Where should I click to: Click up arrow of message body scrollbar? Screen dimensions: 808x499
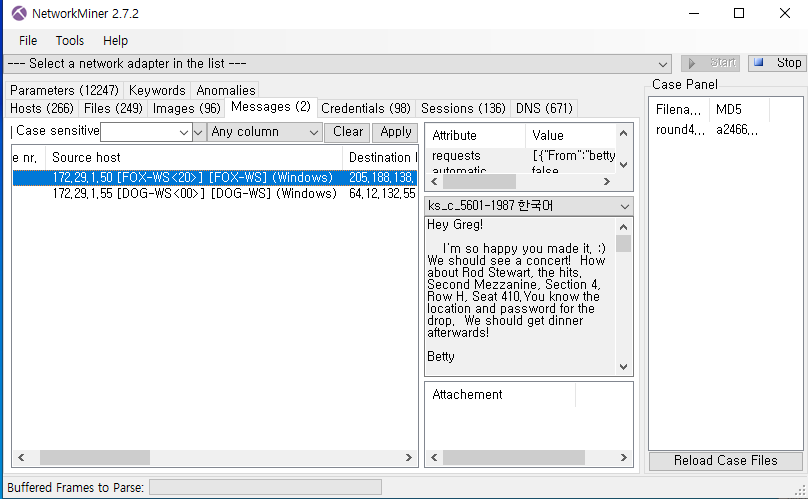click(624, 227)
